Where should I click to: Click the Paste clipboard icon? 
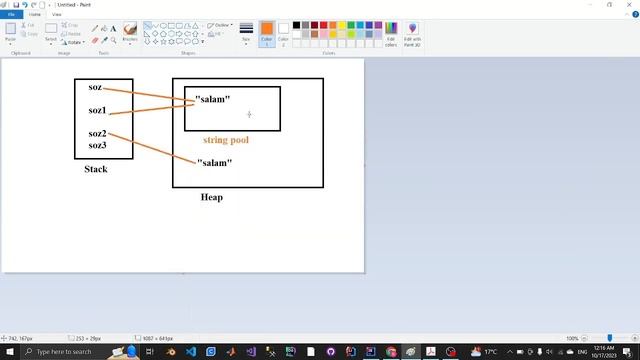11,29
